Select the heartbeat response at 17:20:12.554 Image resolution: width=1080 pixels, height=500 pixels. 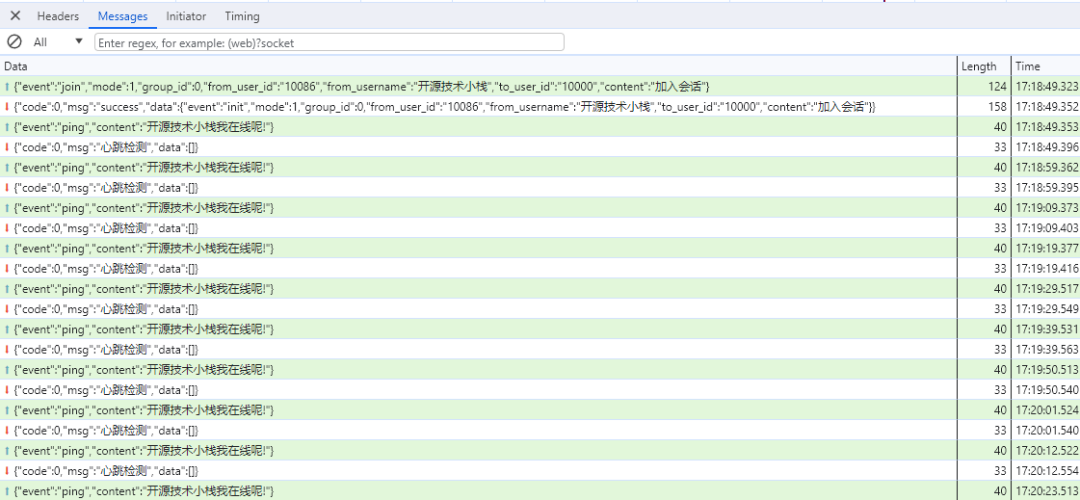click(x=540, y=470)
